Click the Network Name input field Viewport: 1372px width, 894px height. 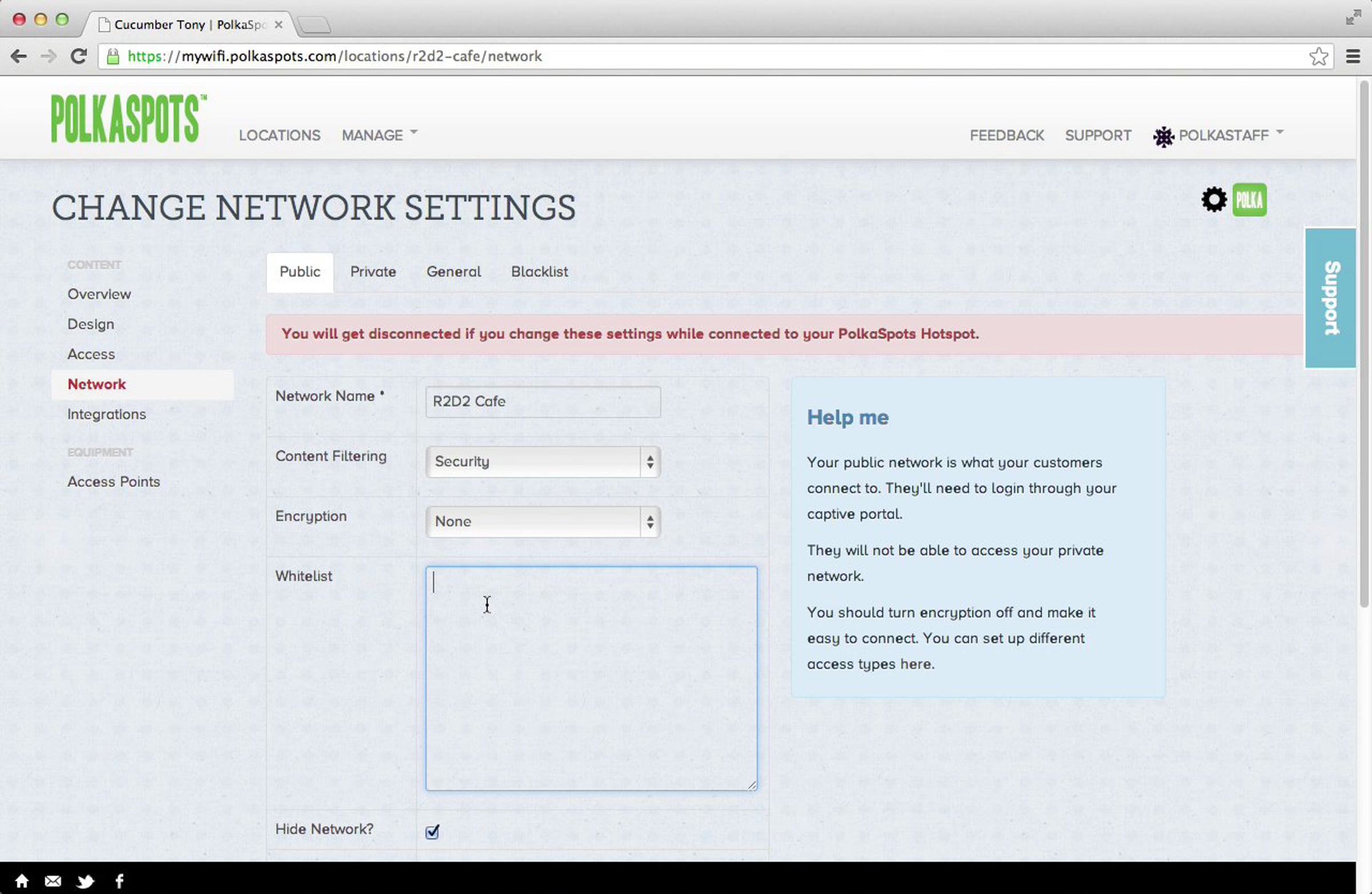click(x=543, y=402)
